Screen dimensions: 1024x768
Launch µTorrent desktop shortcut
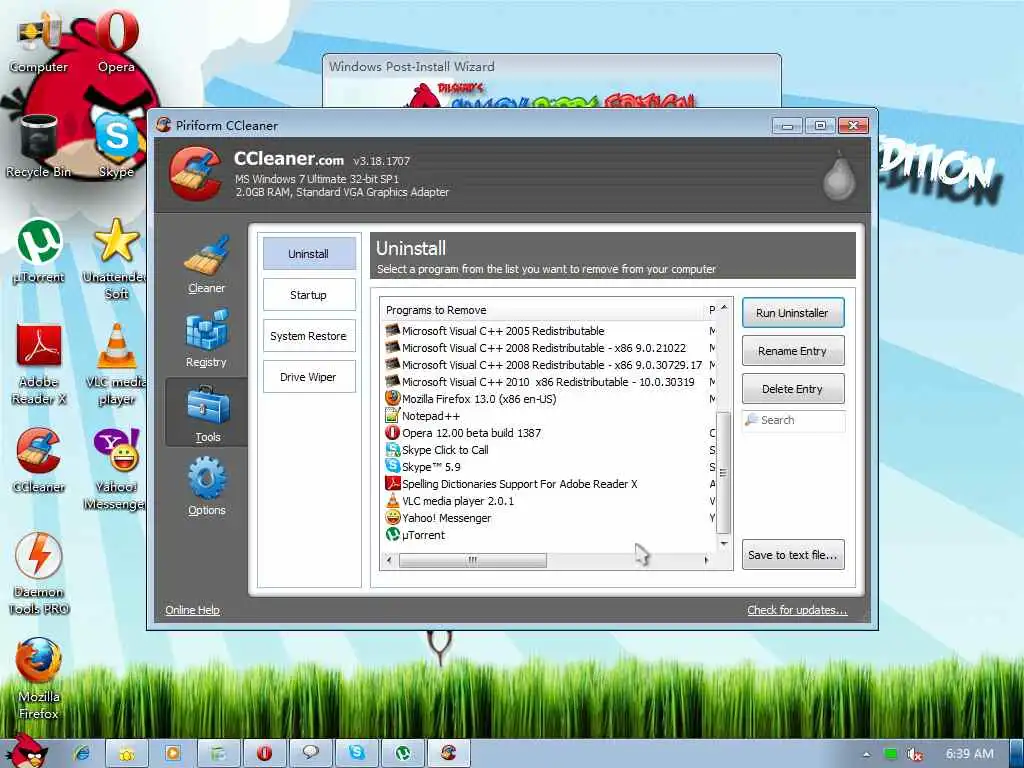[x=39, y=251]
